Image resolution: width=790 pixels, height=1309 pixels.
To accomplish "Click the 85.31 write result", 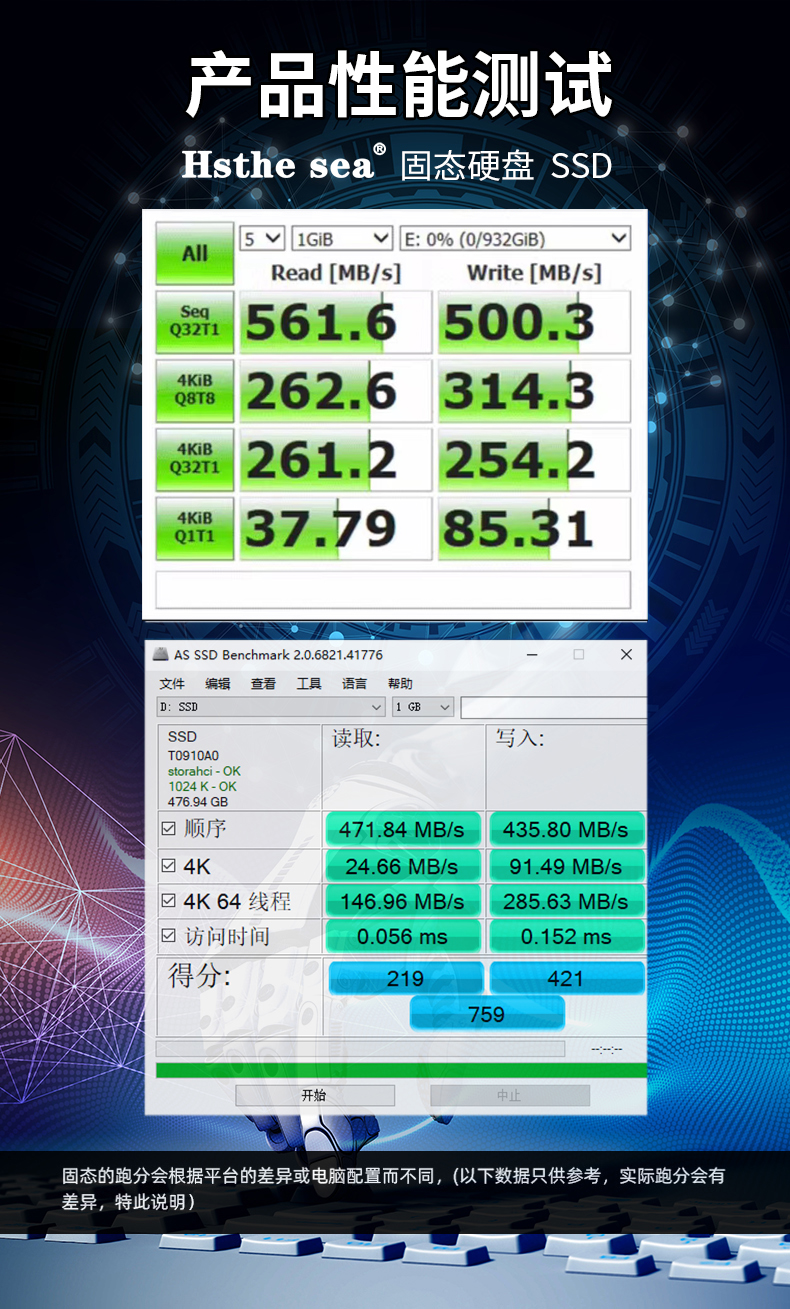I will pos(534,528).
